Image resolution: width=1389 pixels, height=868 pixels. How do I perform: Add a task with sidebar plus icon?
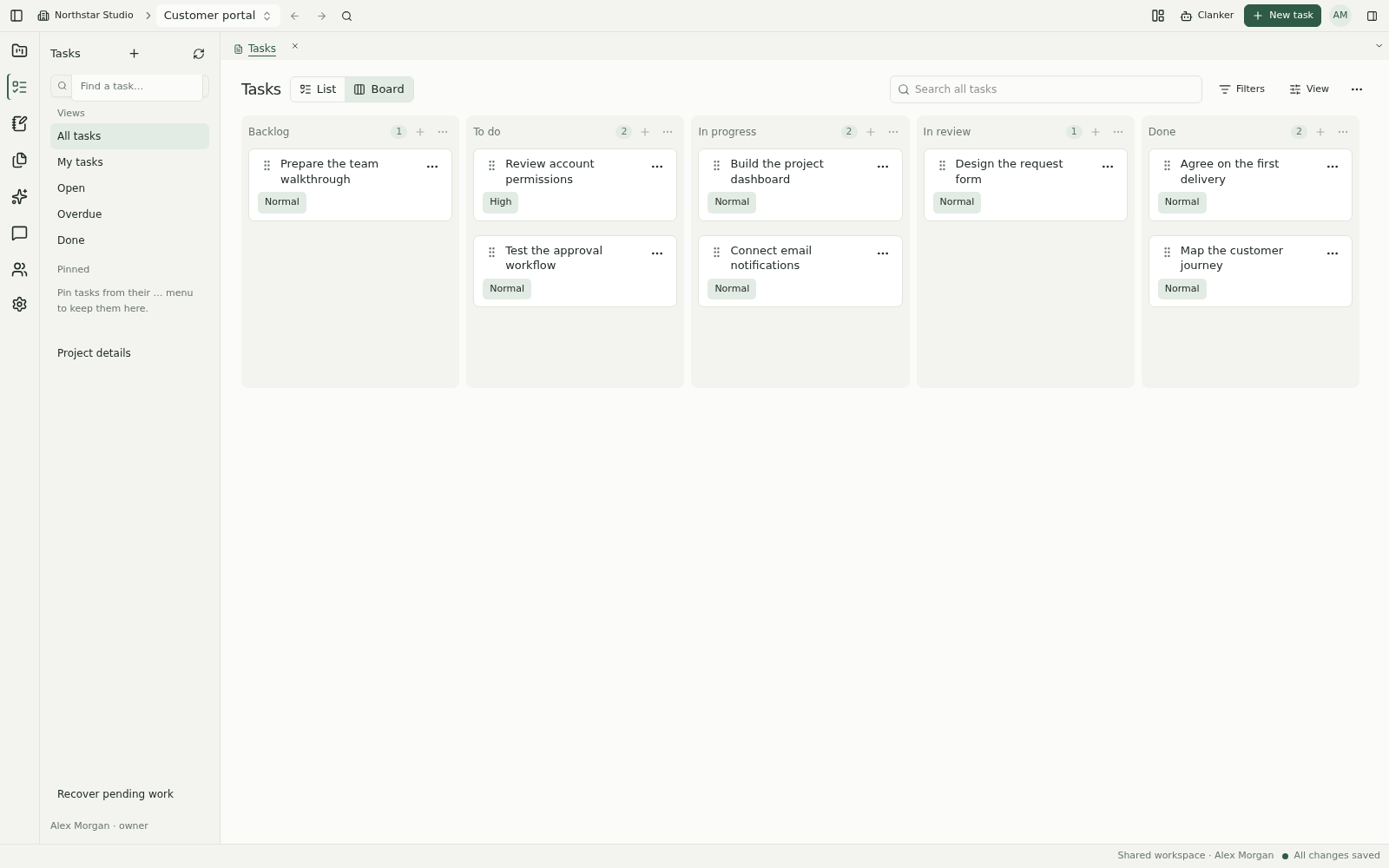point(134,54)
